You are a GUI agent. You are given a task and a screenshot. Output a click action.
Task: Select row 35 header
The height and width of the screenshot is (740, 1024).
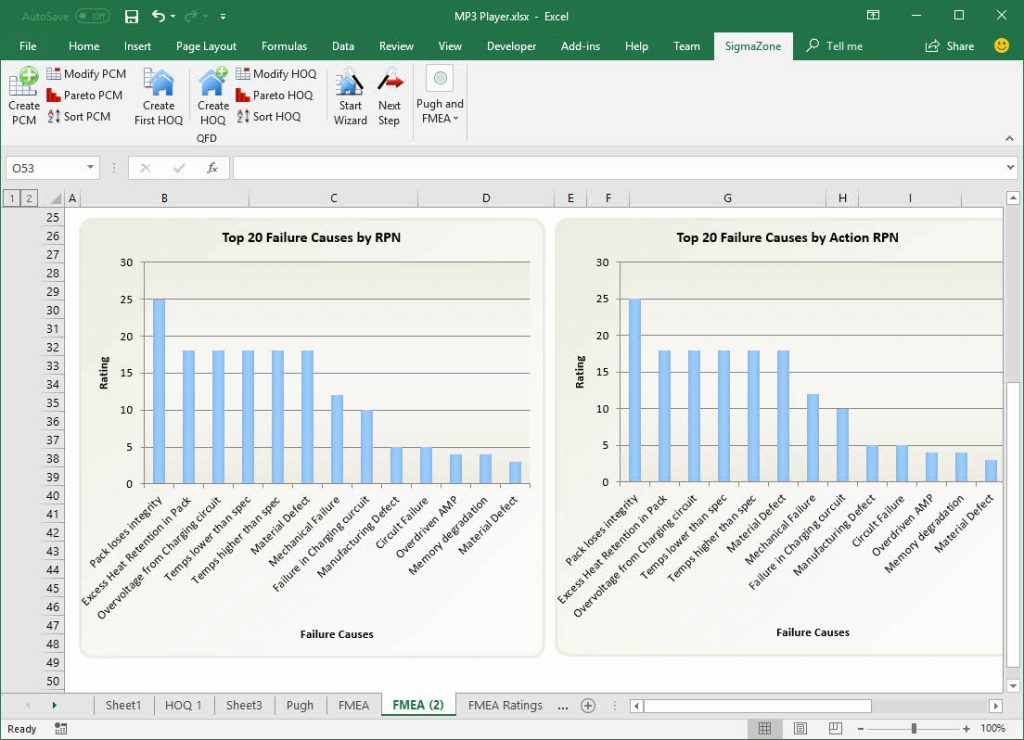coord(53,403)
